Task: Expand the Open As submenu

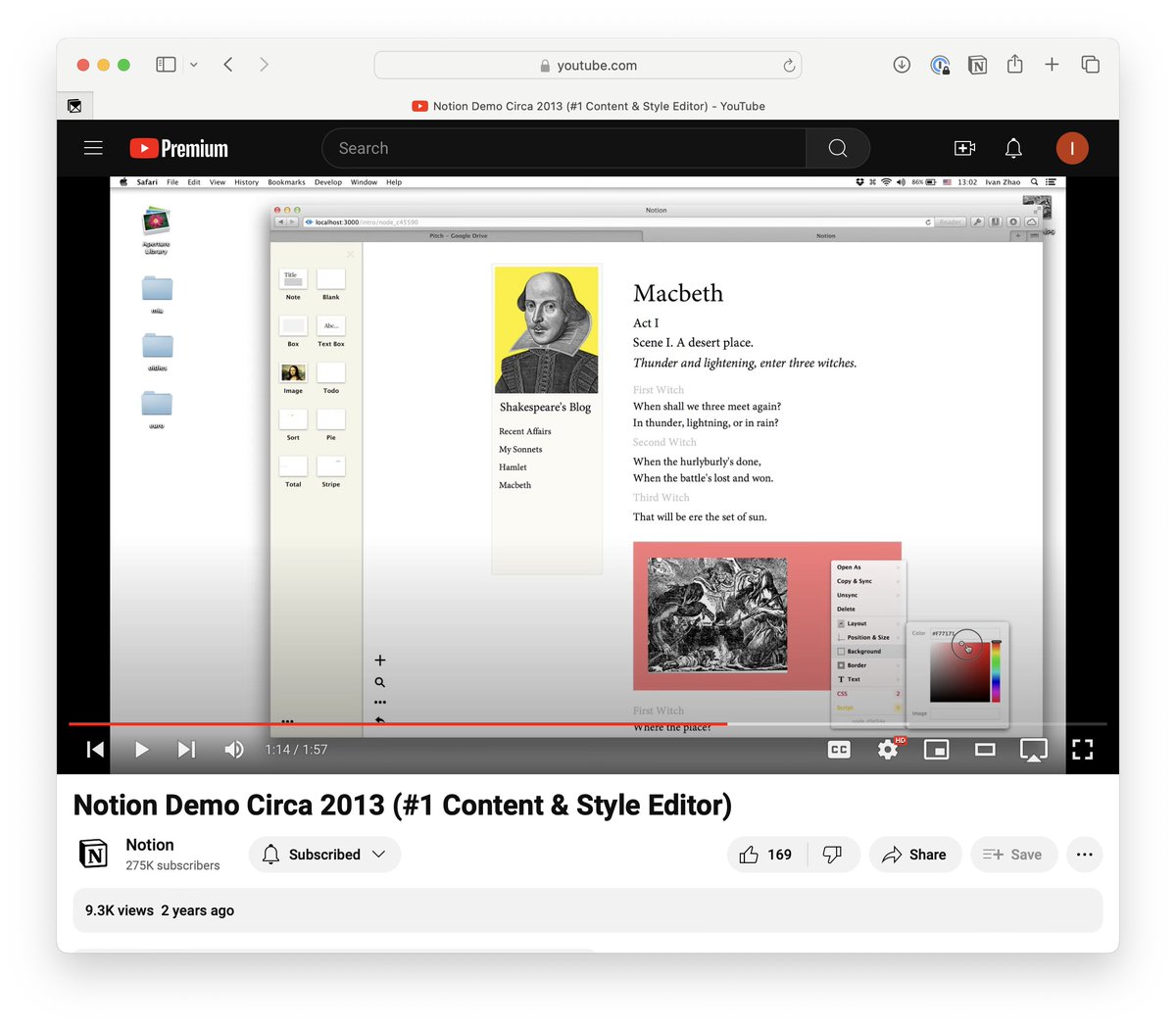Action: [x=849, y=566]
